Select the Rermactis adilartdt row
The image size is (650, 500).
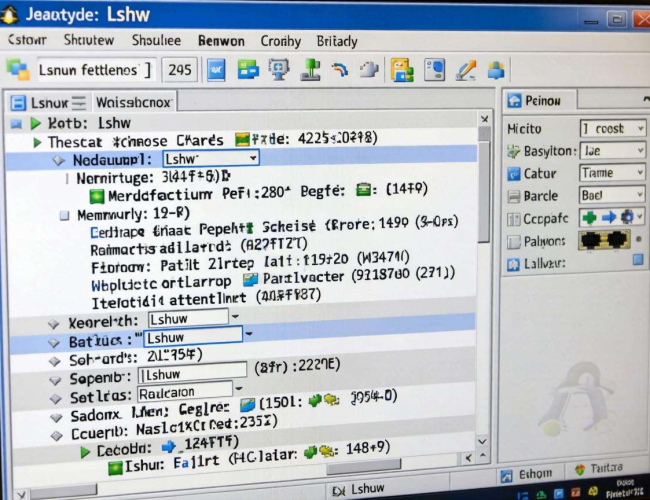pos(199,246)
